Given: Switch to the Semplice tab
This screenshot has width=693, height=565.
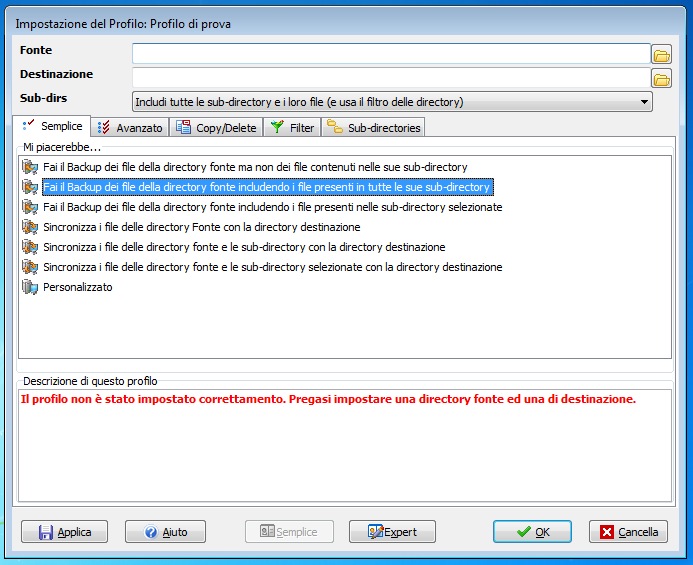Looking at the screenshot, I should pos(52,126).
